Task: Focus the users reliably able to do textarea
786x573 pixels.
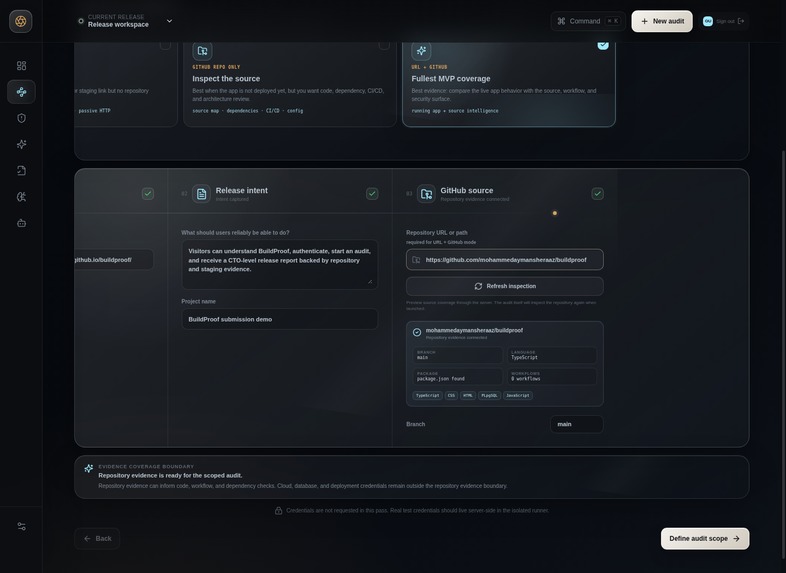Action: tap(280, 264)
